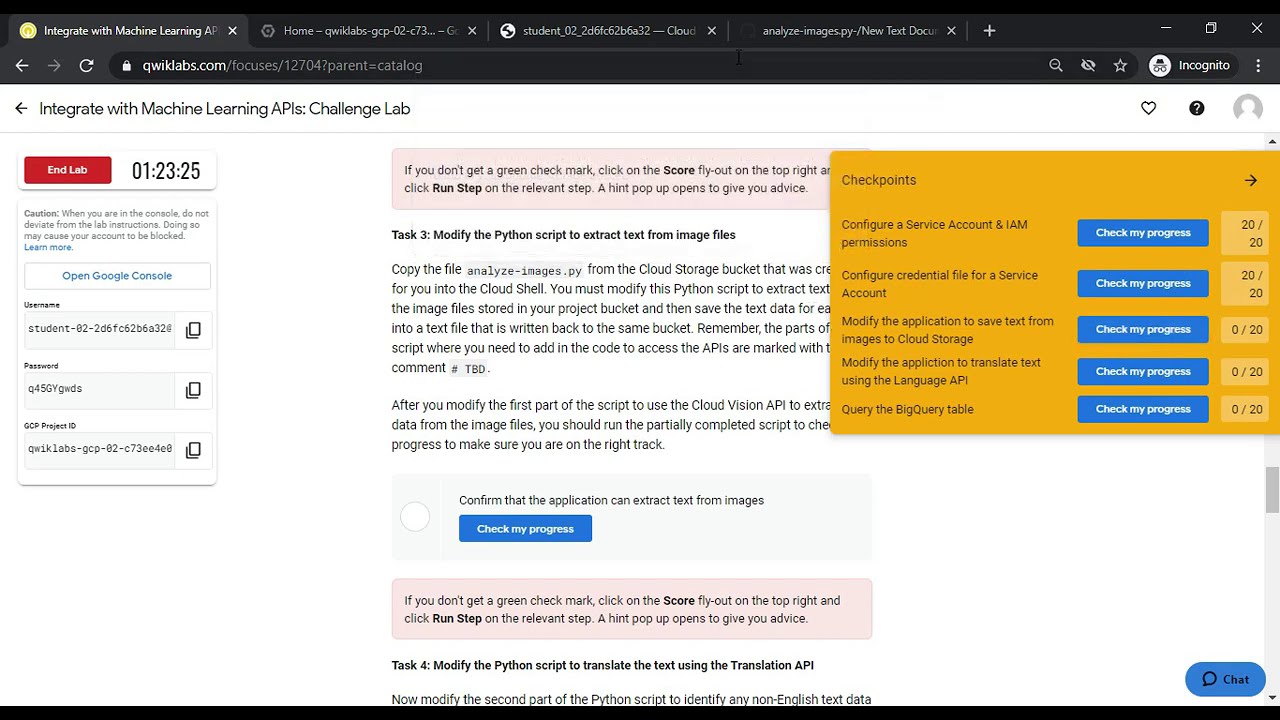Click Open Google Console button
Viewport: 1280px width, 720px height.
coord(117,276)
